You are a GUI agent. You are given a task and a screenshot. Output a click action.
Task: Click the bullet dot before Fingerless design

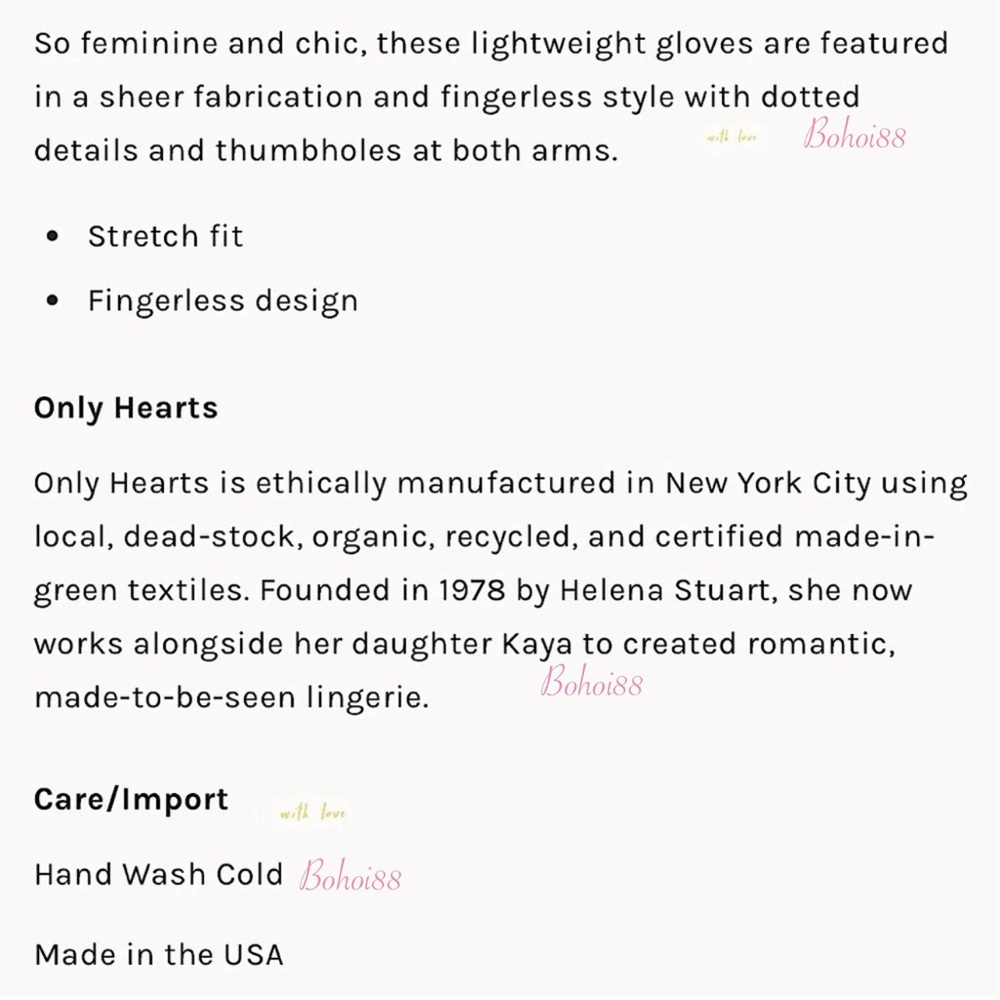(x=52, y=300)
